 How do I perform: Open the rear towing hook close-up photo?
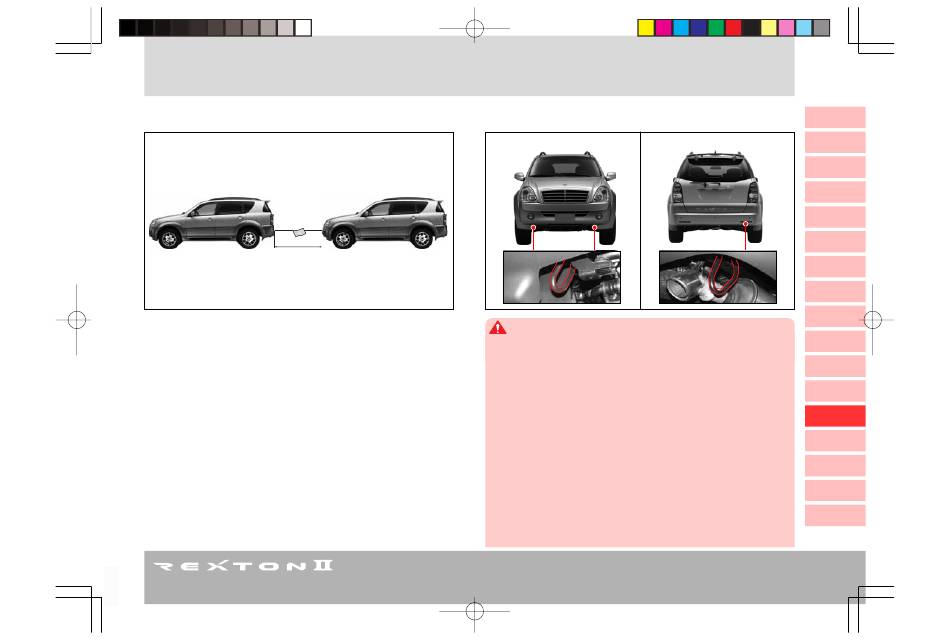[x=718, y=277]
